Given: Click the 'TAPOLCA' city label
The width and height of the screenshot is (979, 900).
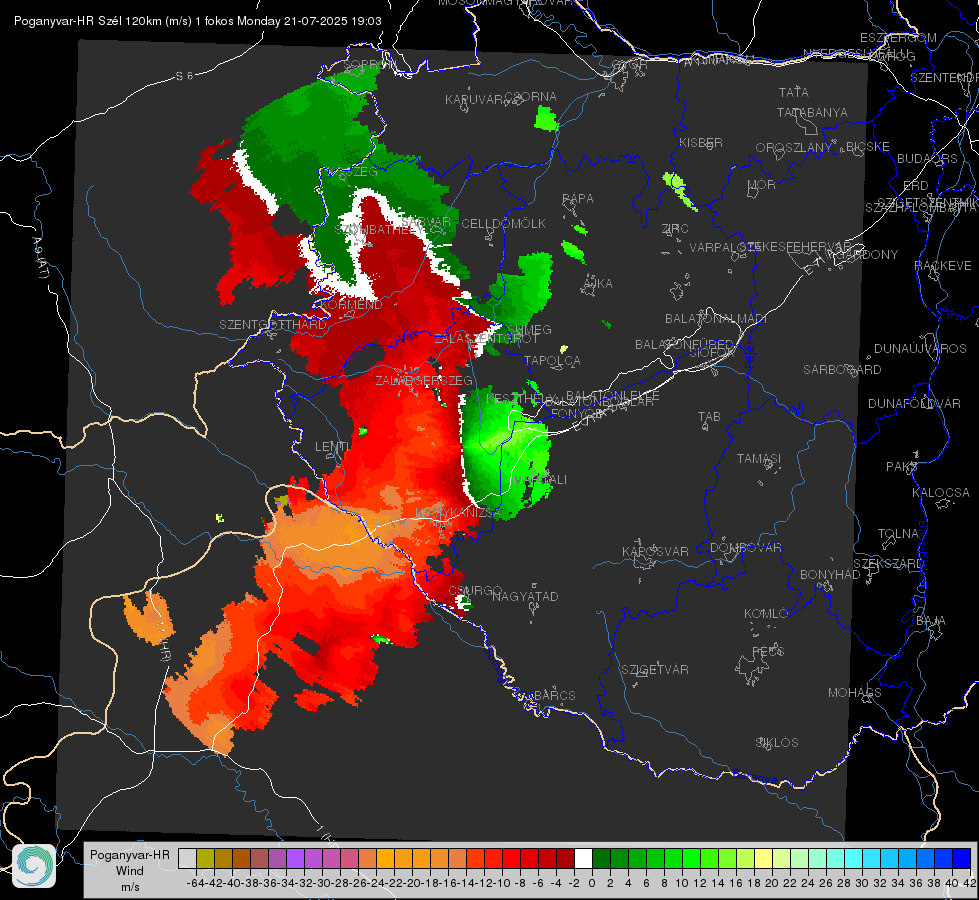Looking at the screenshot, I should coord(552,360).
